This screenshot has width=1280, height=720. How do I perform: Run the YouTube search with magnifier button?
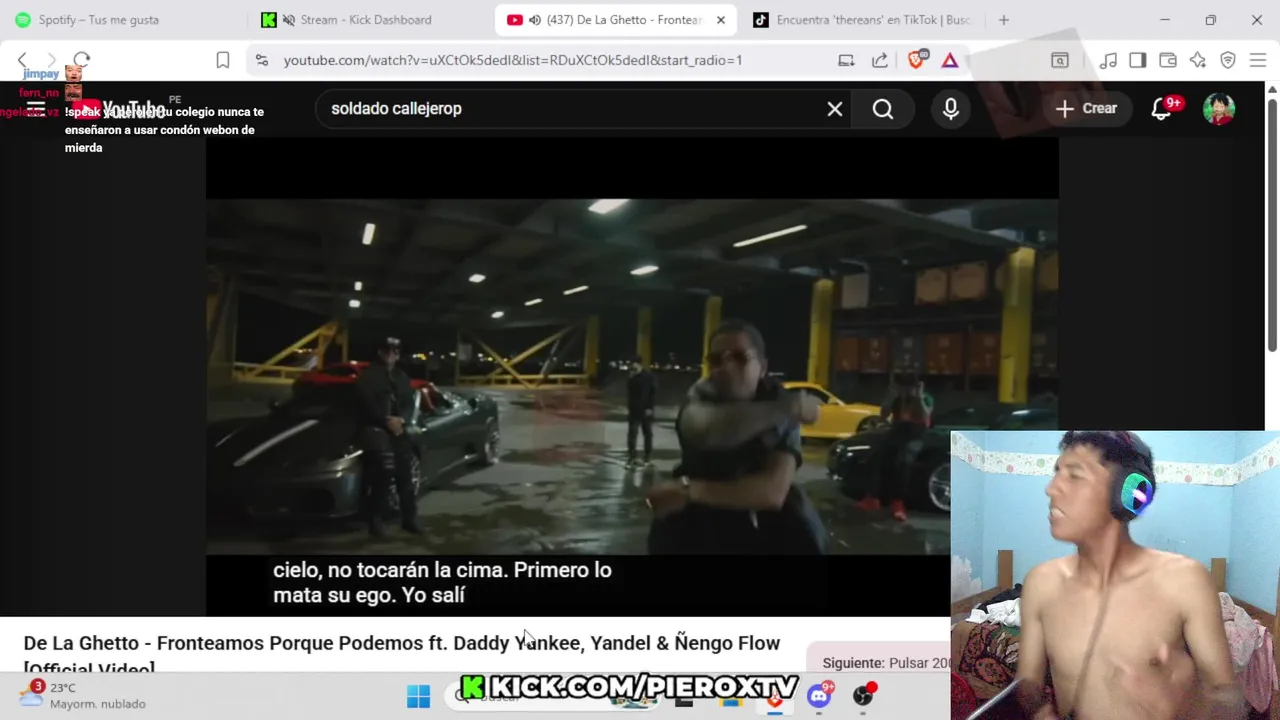(883, 108)
